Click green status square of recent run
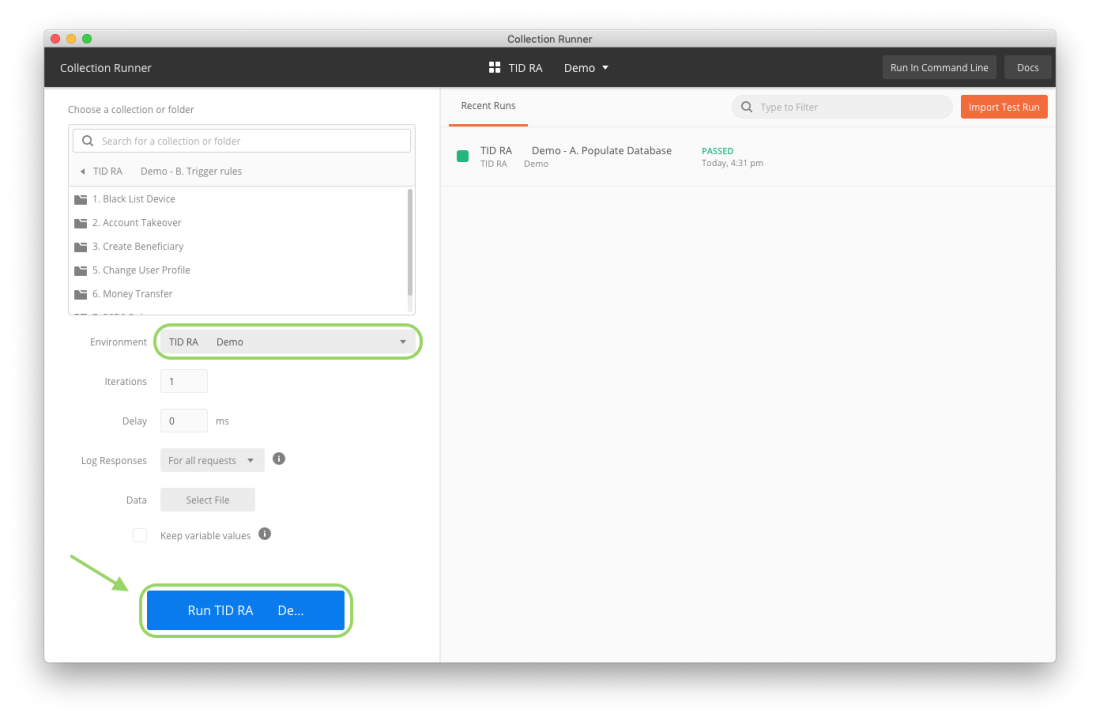Image resolution: width=1100 pixels, height=721 pixels. (x=462, y=156)
